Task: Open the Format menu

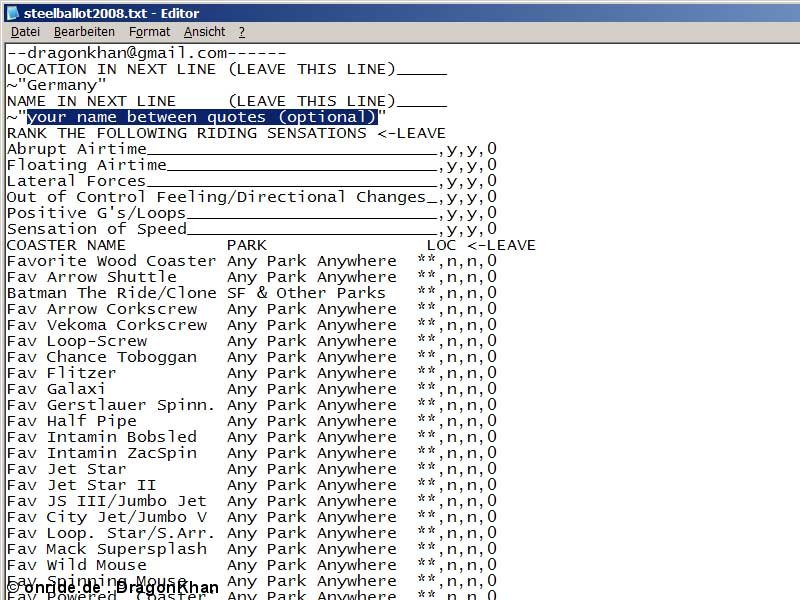Action: pos(149,32)
